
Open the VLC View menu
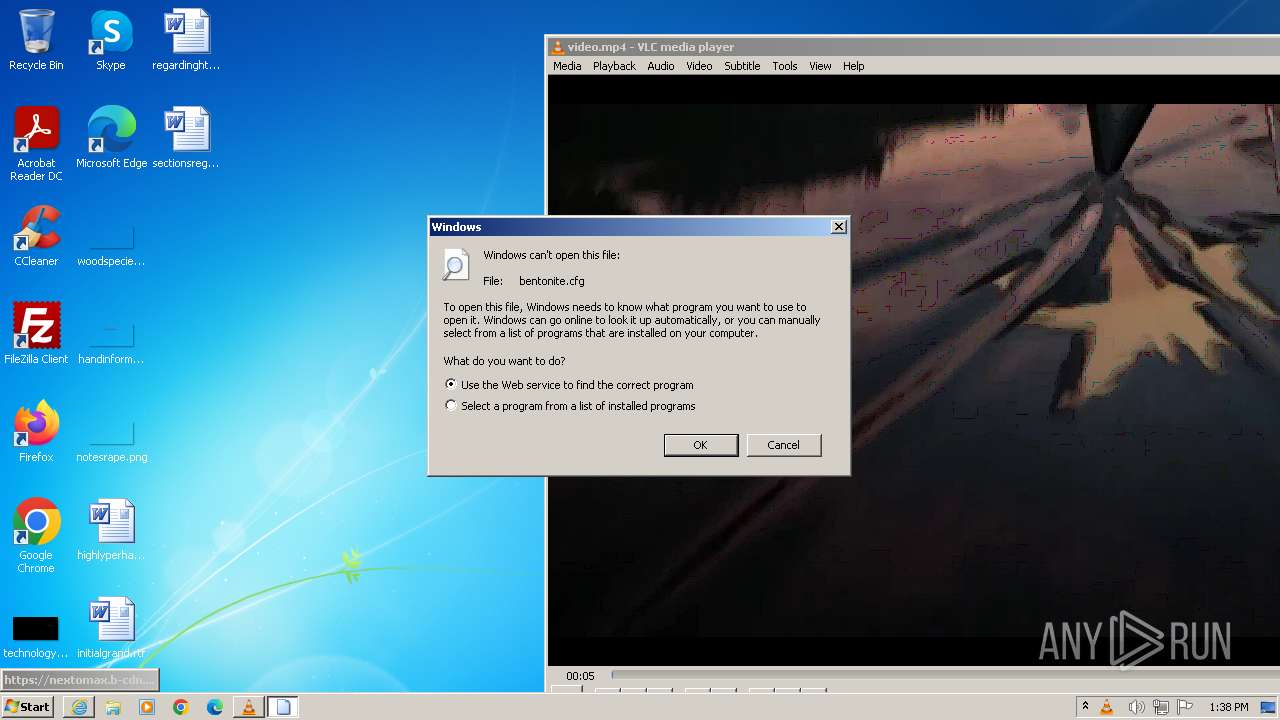tap(820, 66)
